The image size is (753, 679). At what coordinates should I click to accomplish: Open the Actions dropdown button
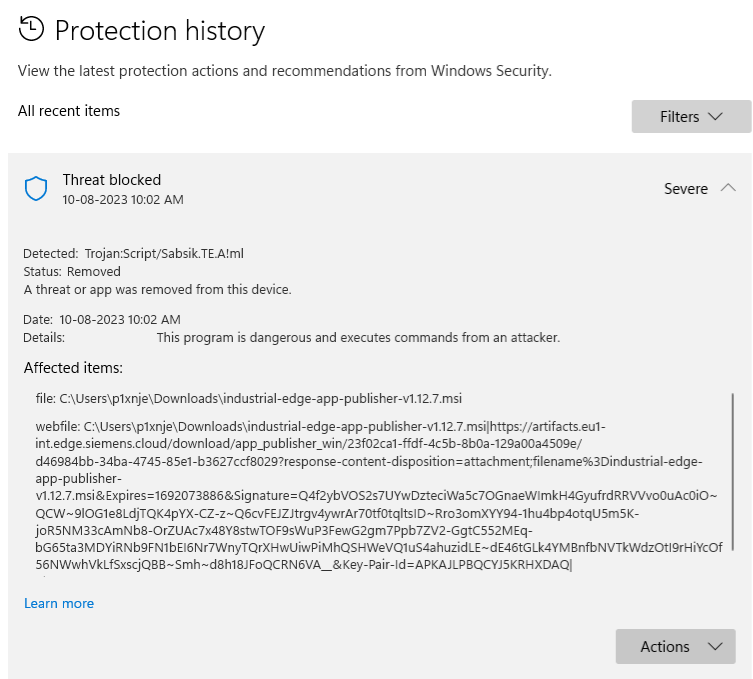[x=675, y=646]
